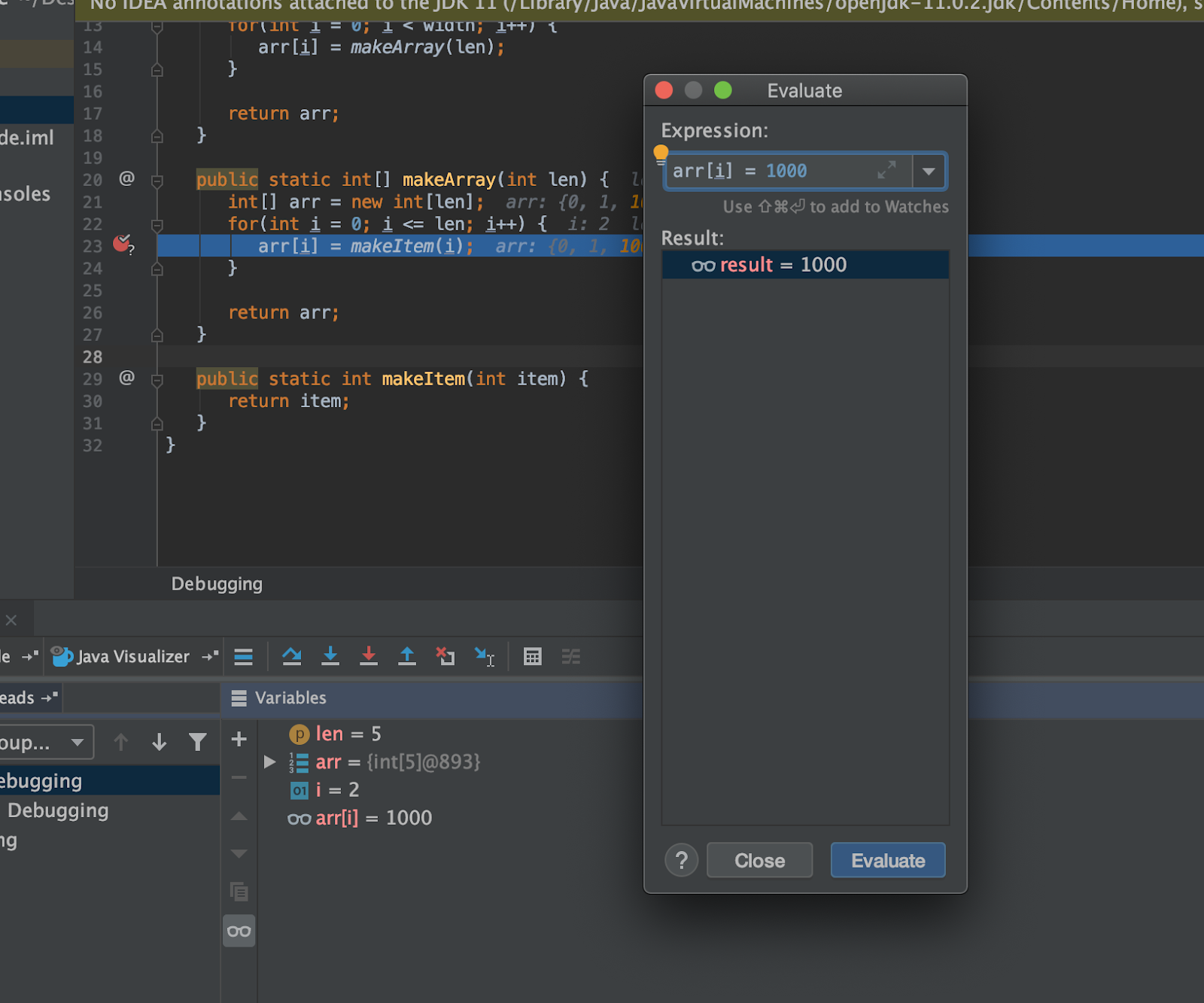Open Evaluate Expression calculator icon

[x=533, y=656]
